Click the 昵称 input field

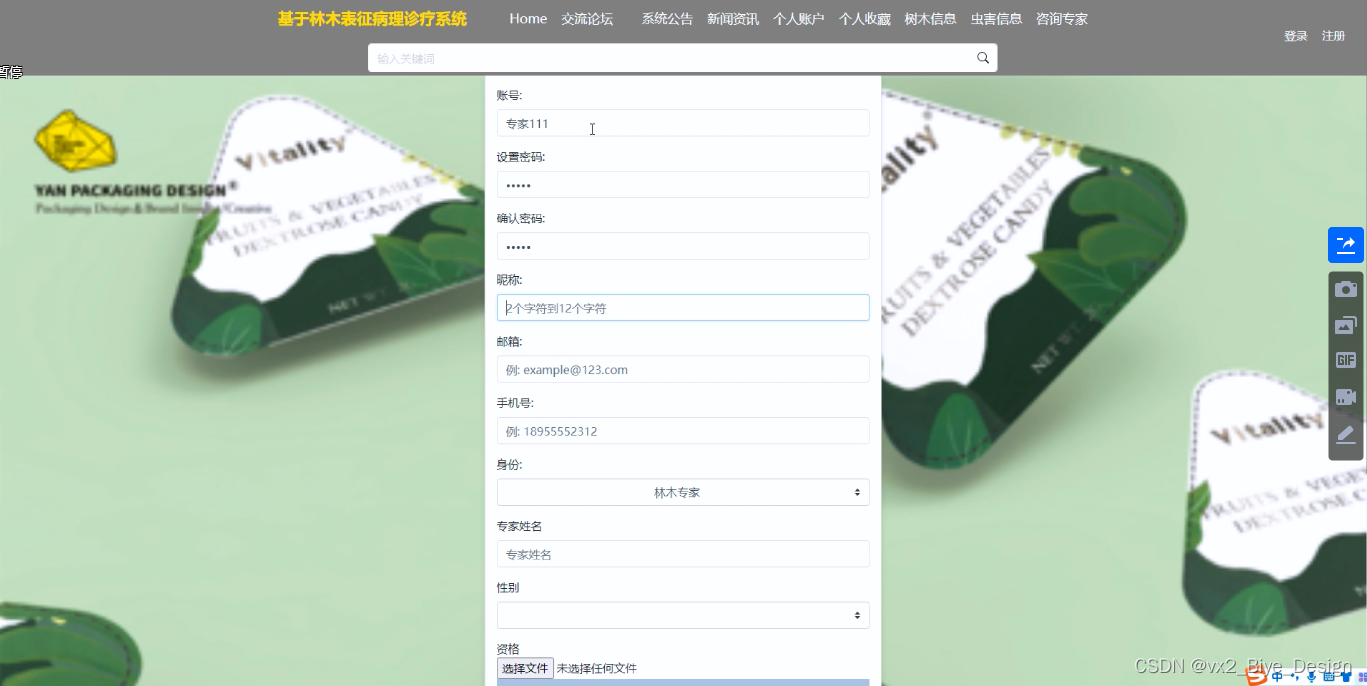[683, 308]
